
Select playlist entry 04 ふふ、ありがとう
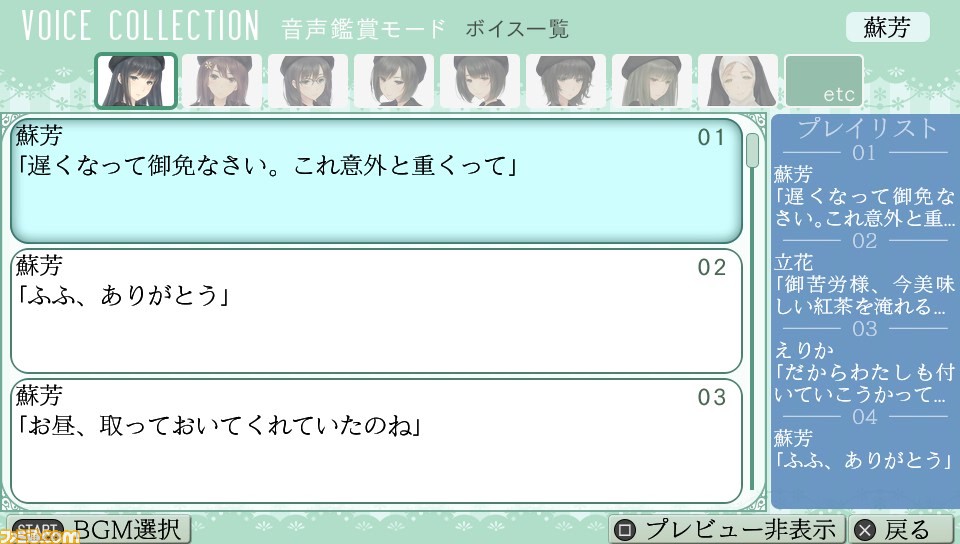864,449
